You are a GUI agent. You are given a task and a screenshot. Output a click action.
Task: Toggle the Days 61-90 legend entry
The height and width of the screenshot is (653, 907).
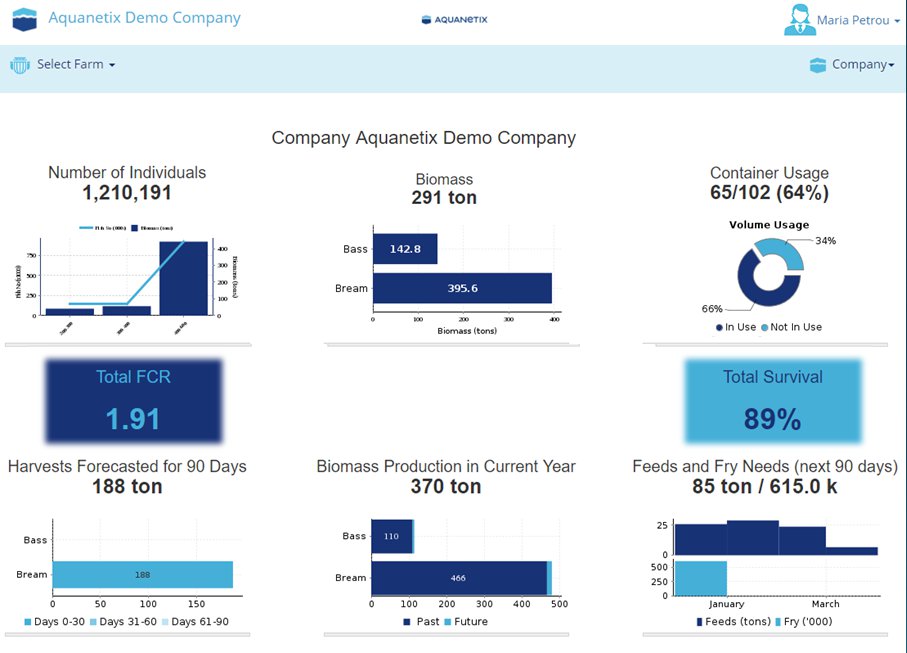[195, 622]
